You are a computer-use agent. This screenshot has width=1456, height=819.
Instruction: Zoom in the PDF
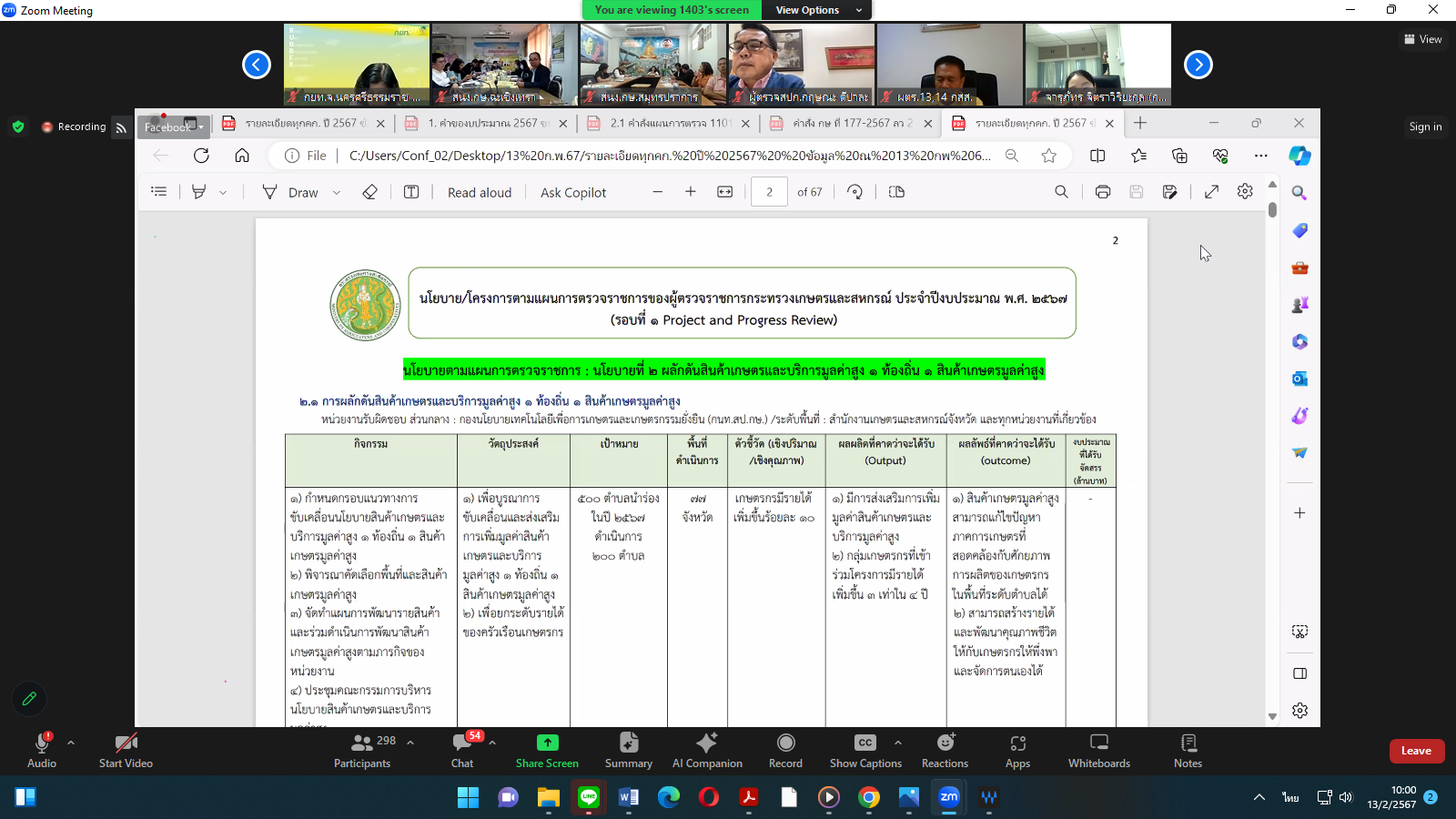[691, 192]
